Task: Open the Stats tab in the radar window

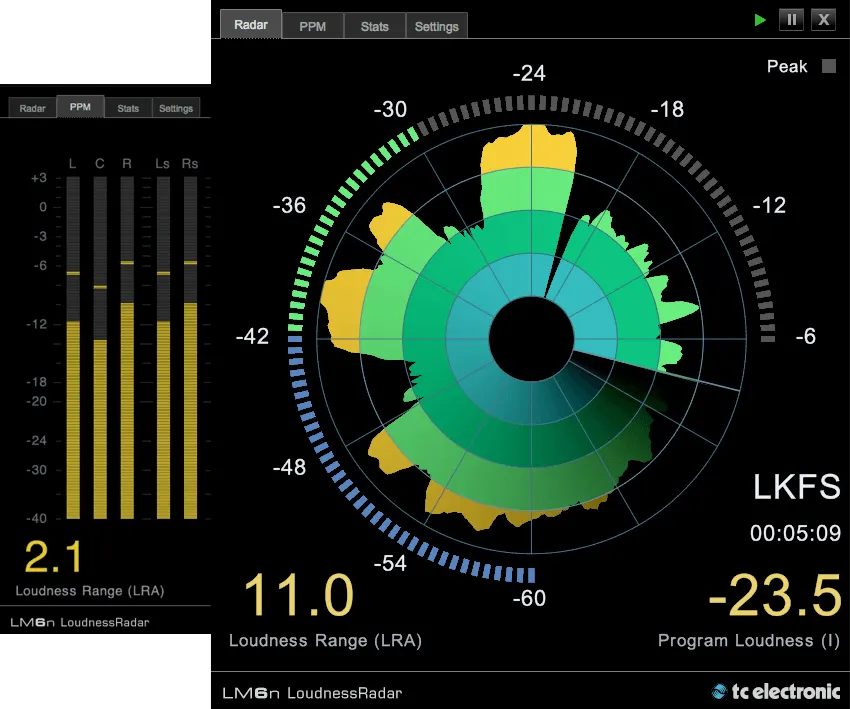Action: pyautogui.click(x=374, y=26)
